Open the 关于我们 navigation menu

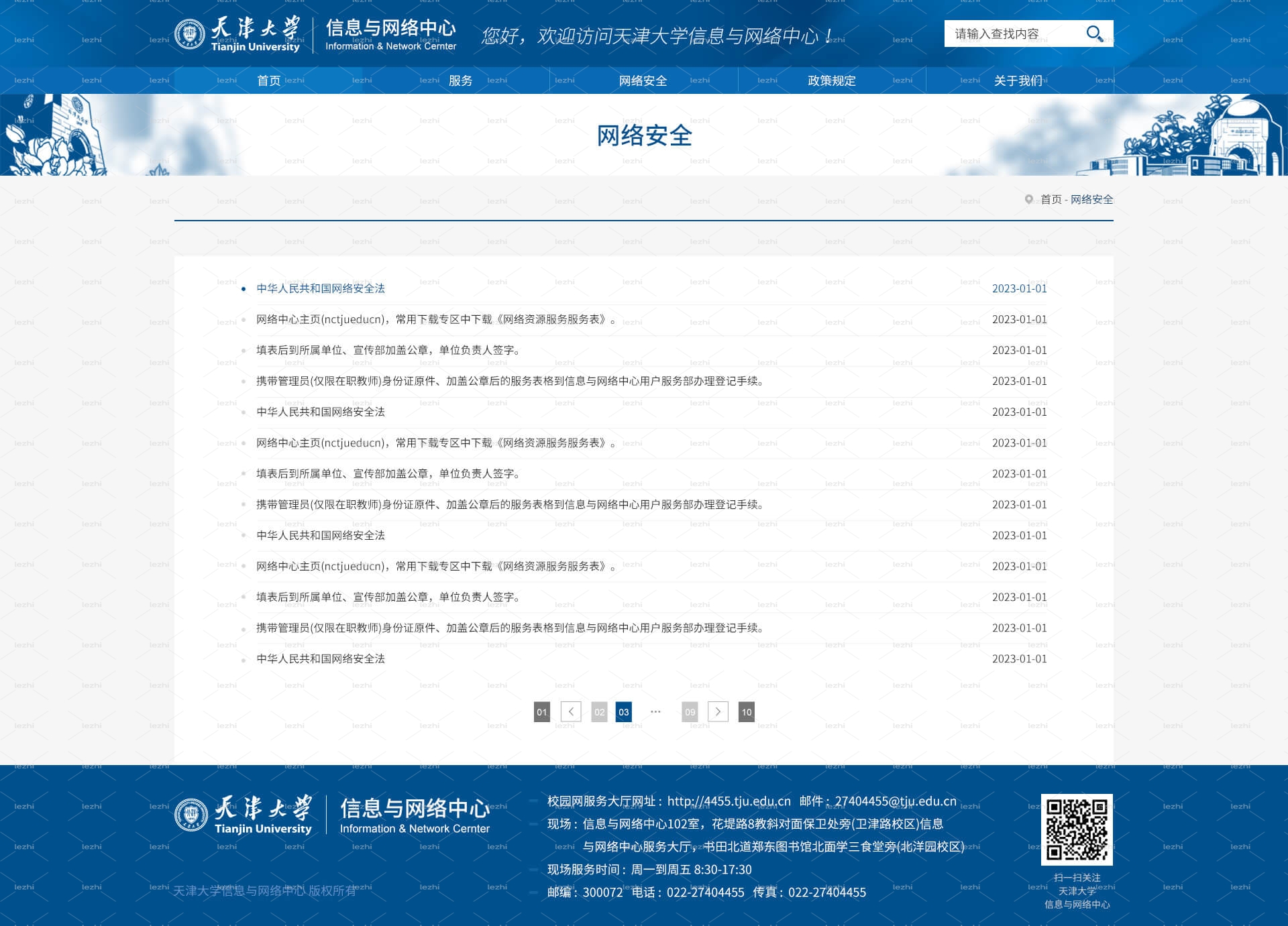tap(1018, 80)
